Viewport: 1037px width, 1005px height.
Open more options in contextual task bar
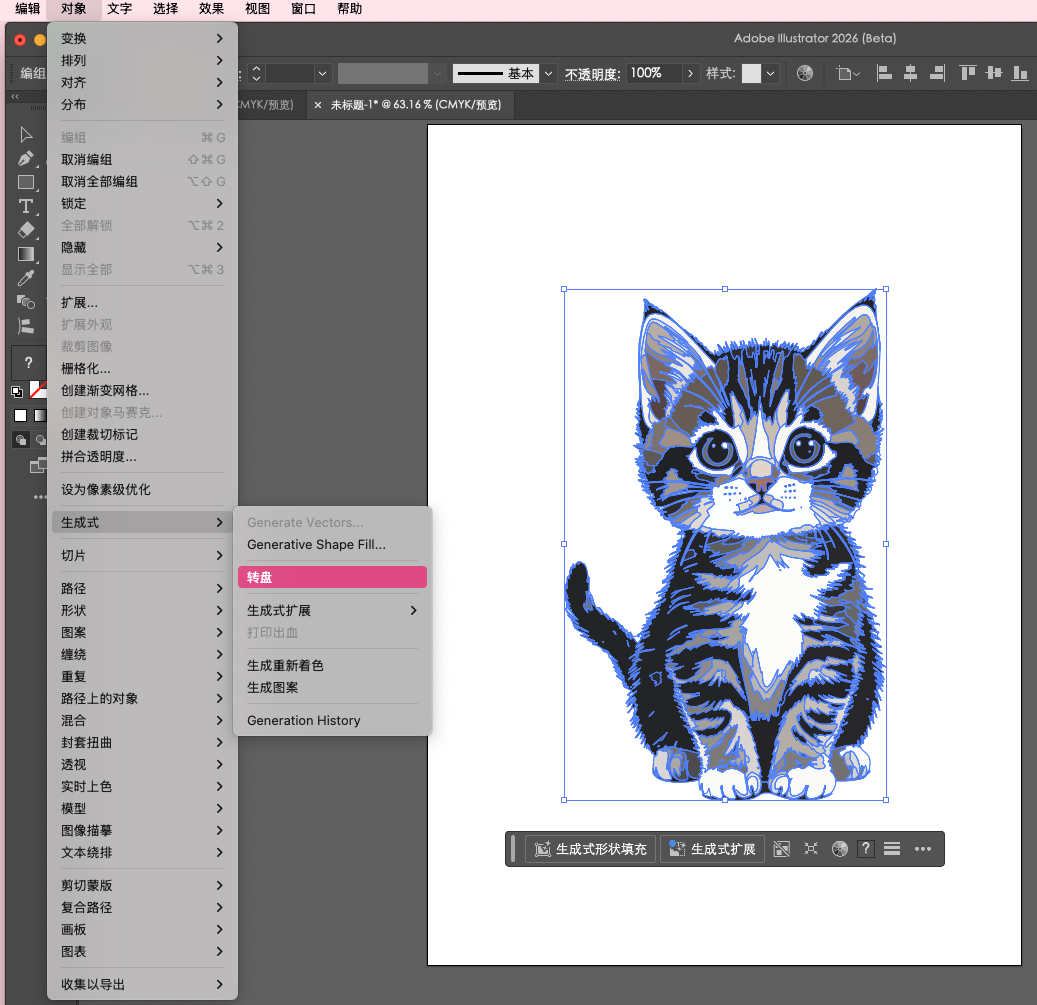922,849
